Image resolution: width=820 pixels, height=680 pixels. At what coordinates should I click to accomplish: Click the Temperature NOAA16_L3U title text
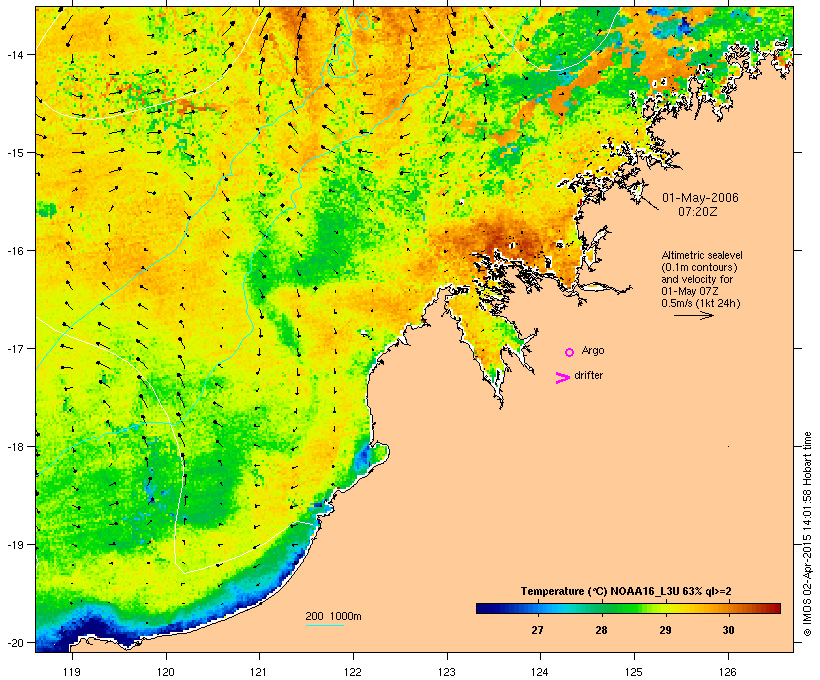(x=626, y=592)
